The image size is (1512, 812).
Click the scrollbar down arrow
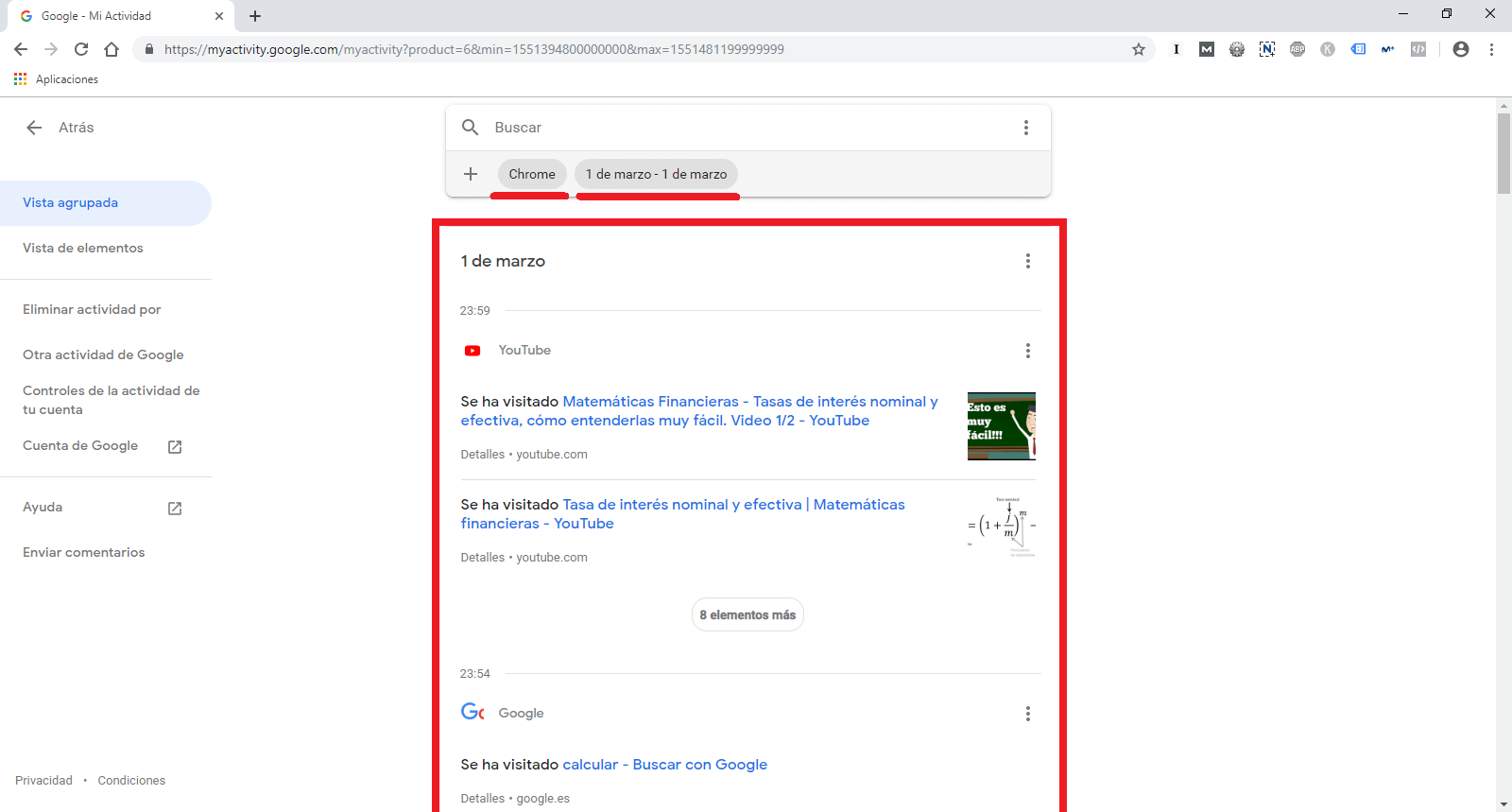[1503, 804]
